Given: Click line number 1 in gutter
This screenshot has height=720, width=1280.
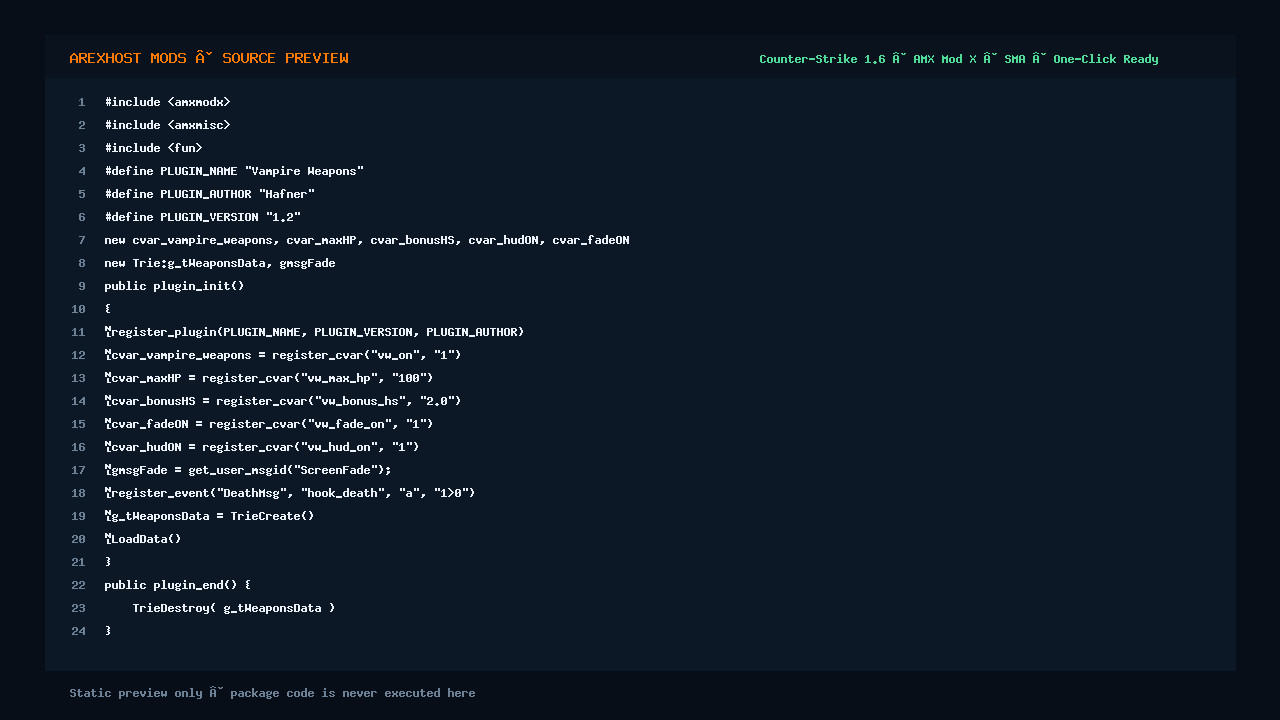Looking at the screenshot, I should pos(82,102).
